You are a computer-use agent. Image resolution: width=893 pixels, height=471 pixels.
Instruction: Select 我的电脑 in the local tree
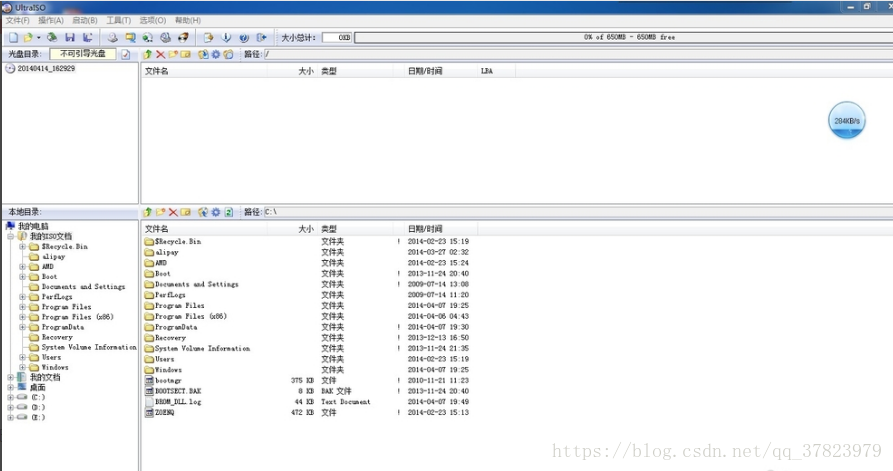tap(33, 226)
